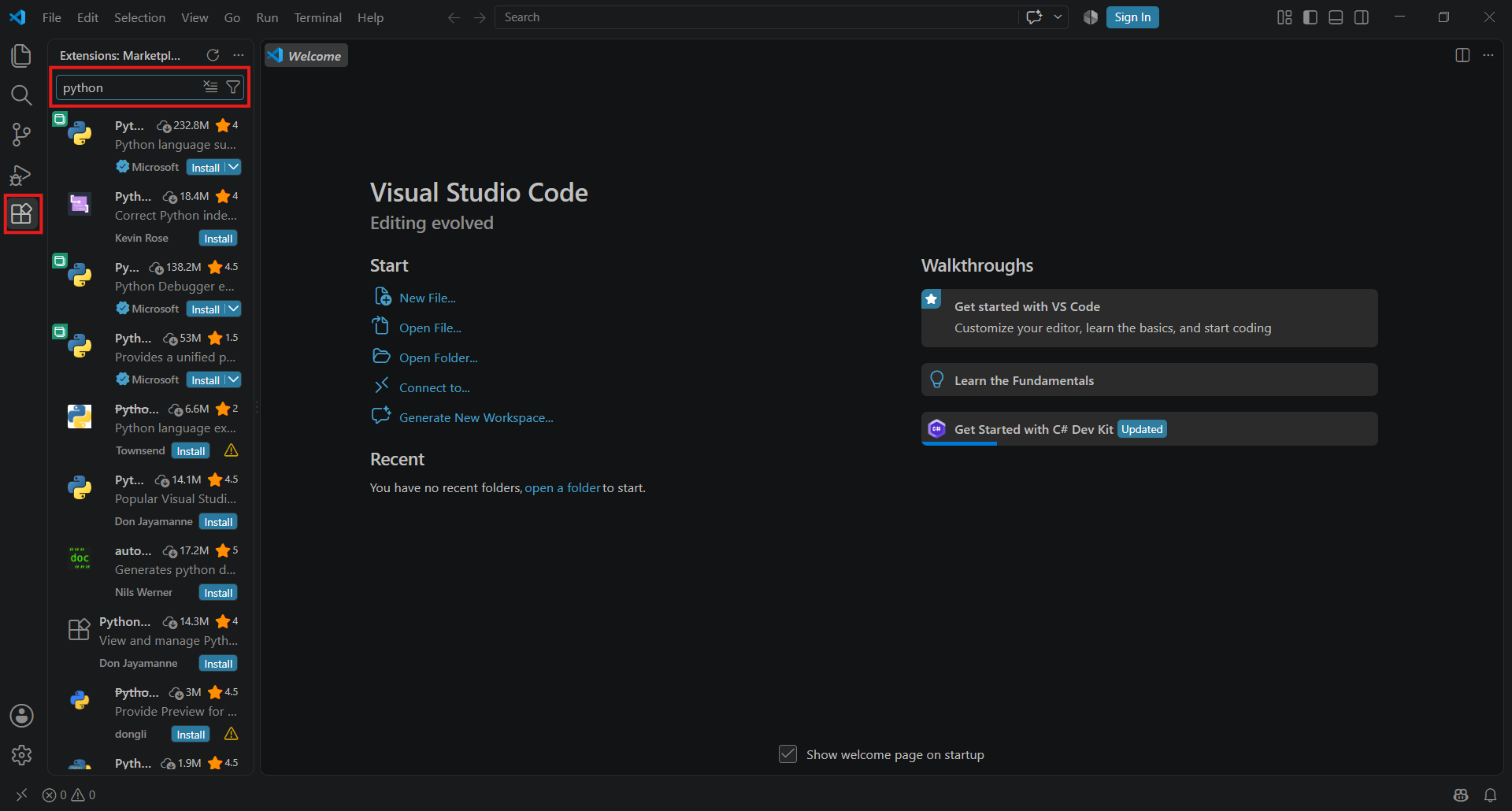1512x811 pixels.
Task: Install Kevin Rose's Python indent extension
Action: coord(218,239)
